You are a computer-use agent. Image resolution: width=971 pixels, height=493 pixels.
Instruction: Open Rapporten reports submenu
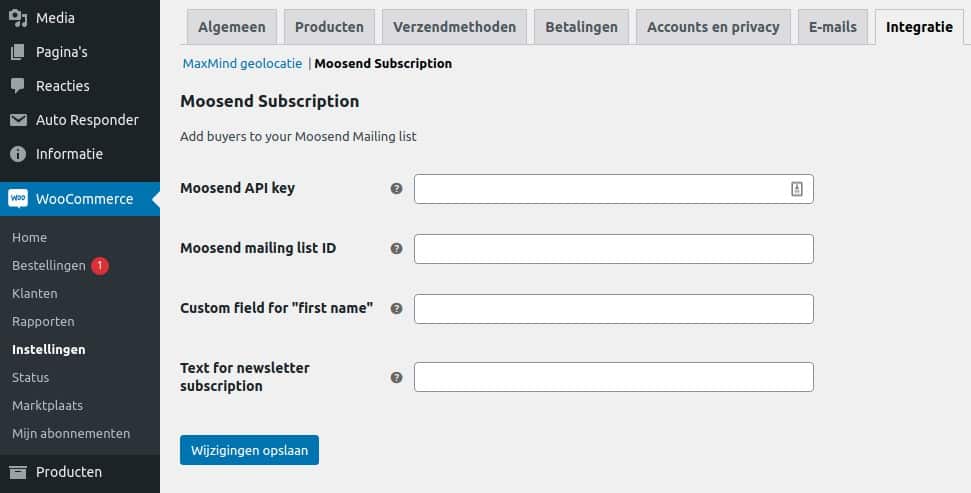[43, 321]
